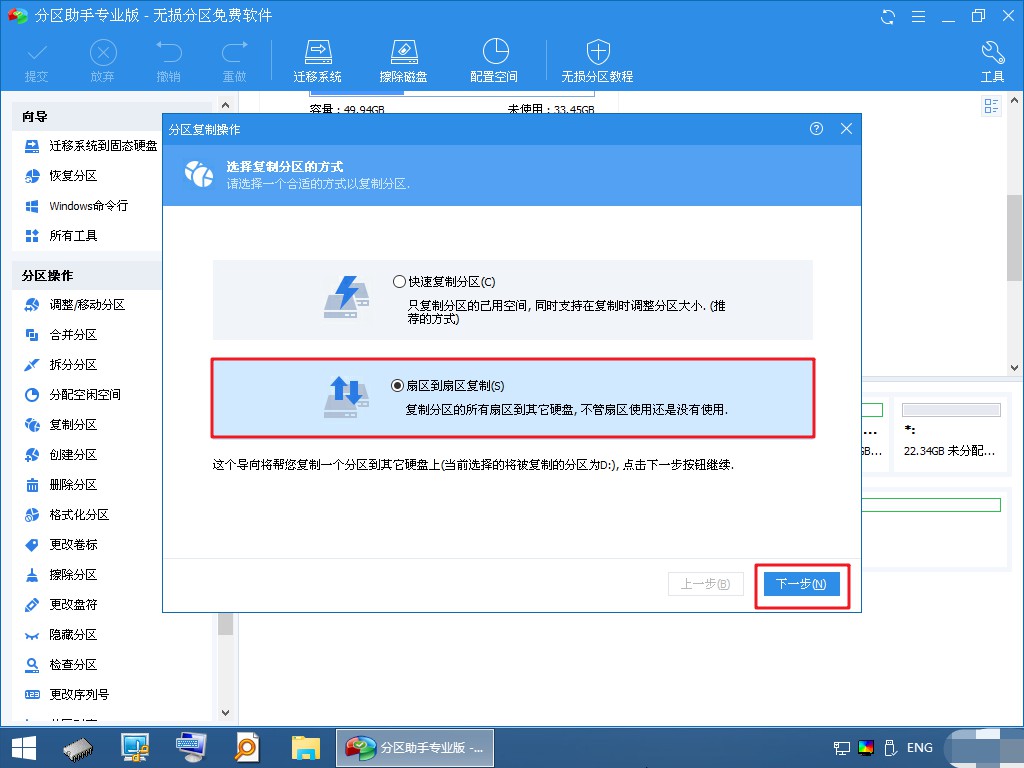Viewport: 1024px width, 768px height.
Task: Open dialog help question mark icon
Action: point(816,129)
